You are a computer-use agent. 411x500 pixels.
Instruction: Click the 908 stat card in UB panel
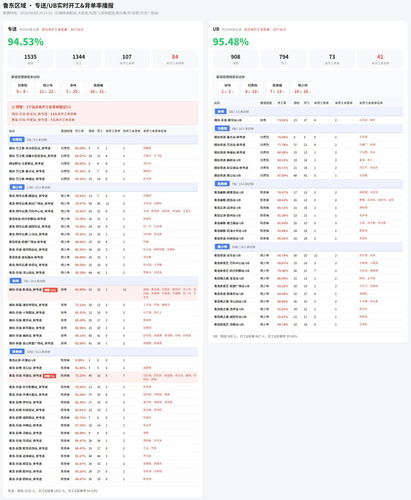tap(235, 59)
